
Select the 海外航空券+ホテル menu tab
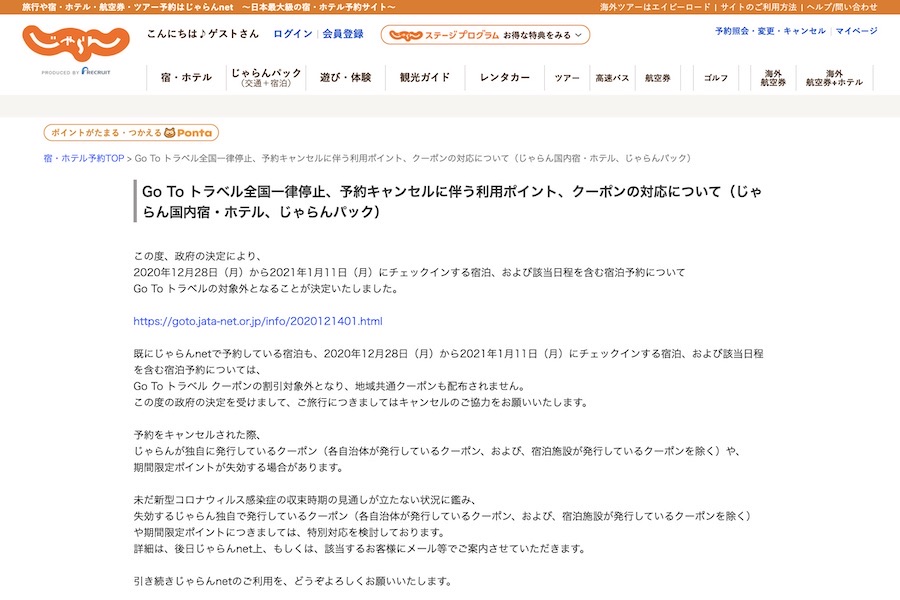(x=835, y=78)
